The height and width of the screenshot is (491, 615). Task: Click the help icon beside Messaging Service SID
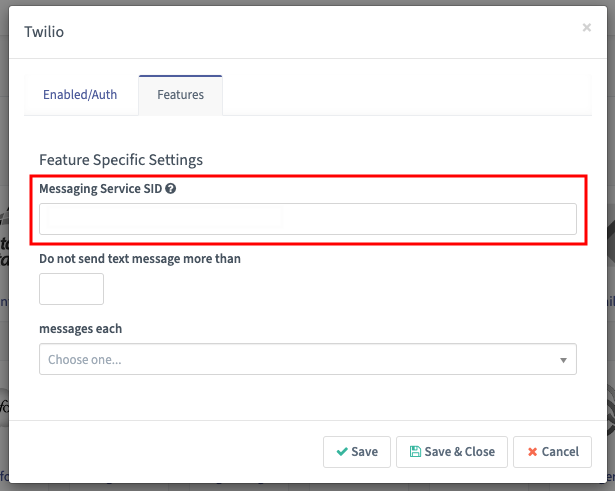click(x=171, y=188)
